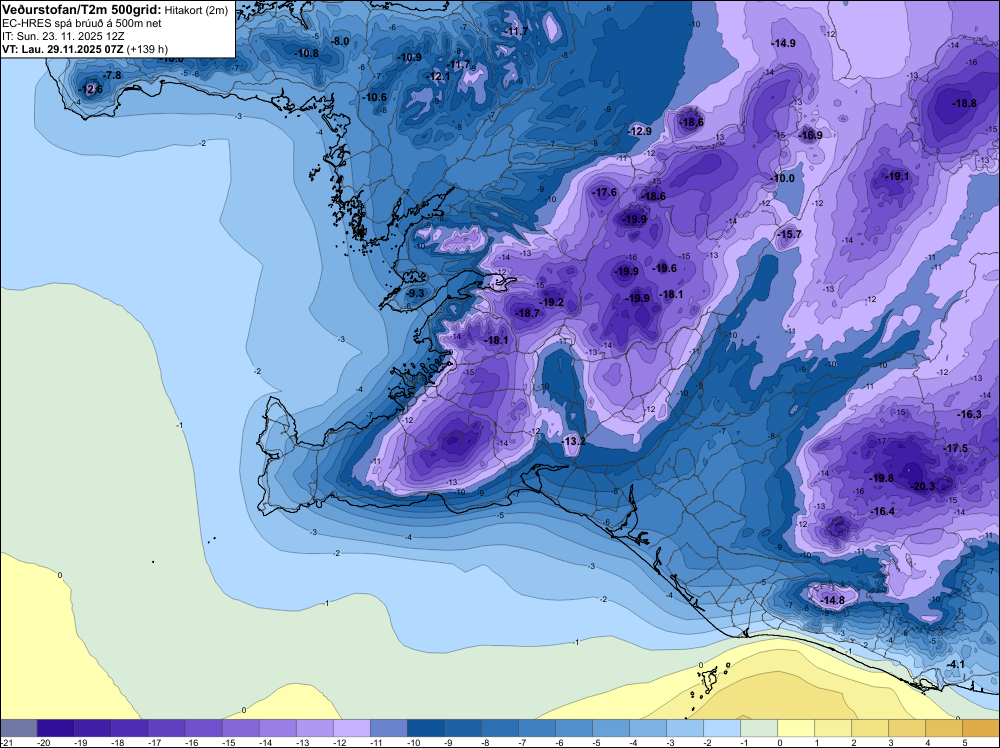
Task: Click the -12.6 temperature value
Action: [x=91, y=89]
